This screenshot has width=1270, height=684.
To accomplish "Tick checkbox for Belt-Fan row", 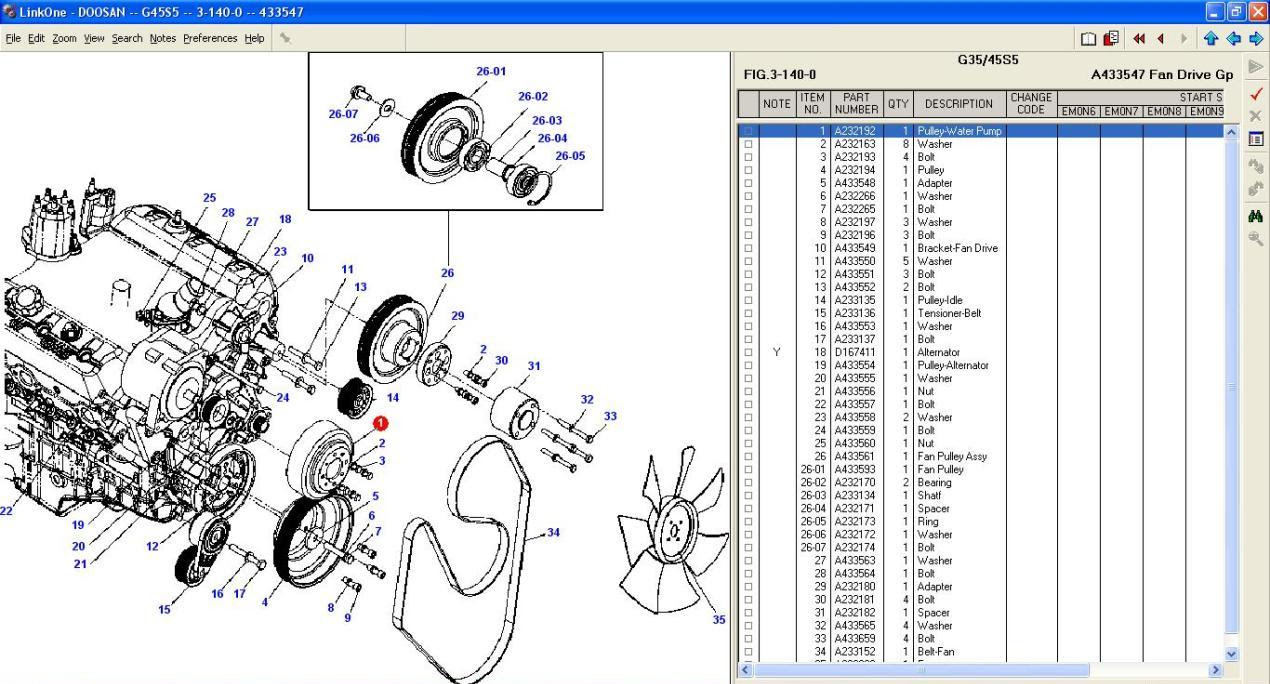I will pyautogui.click(x=748, y=651).
